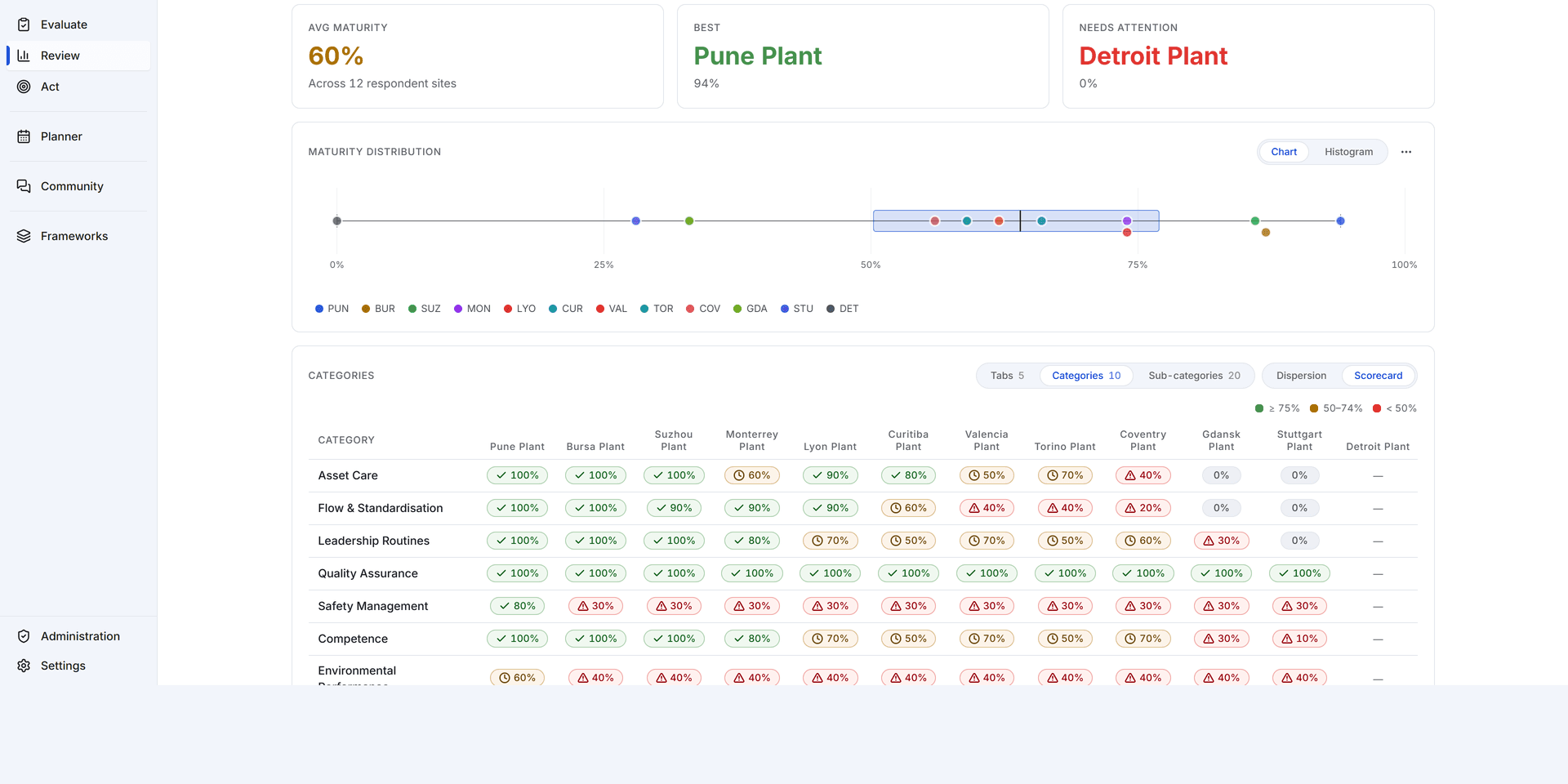Switch to Scorecard view
1568x784 pixels.
pyautogui.click(x=1378, y=376)
